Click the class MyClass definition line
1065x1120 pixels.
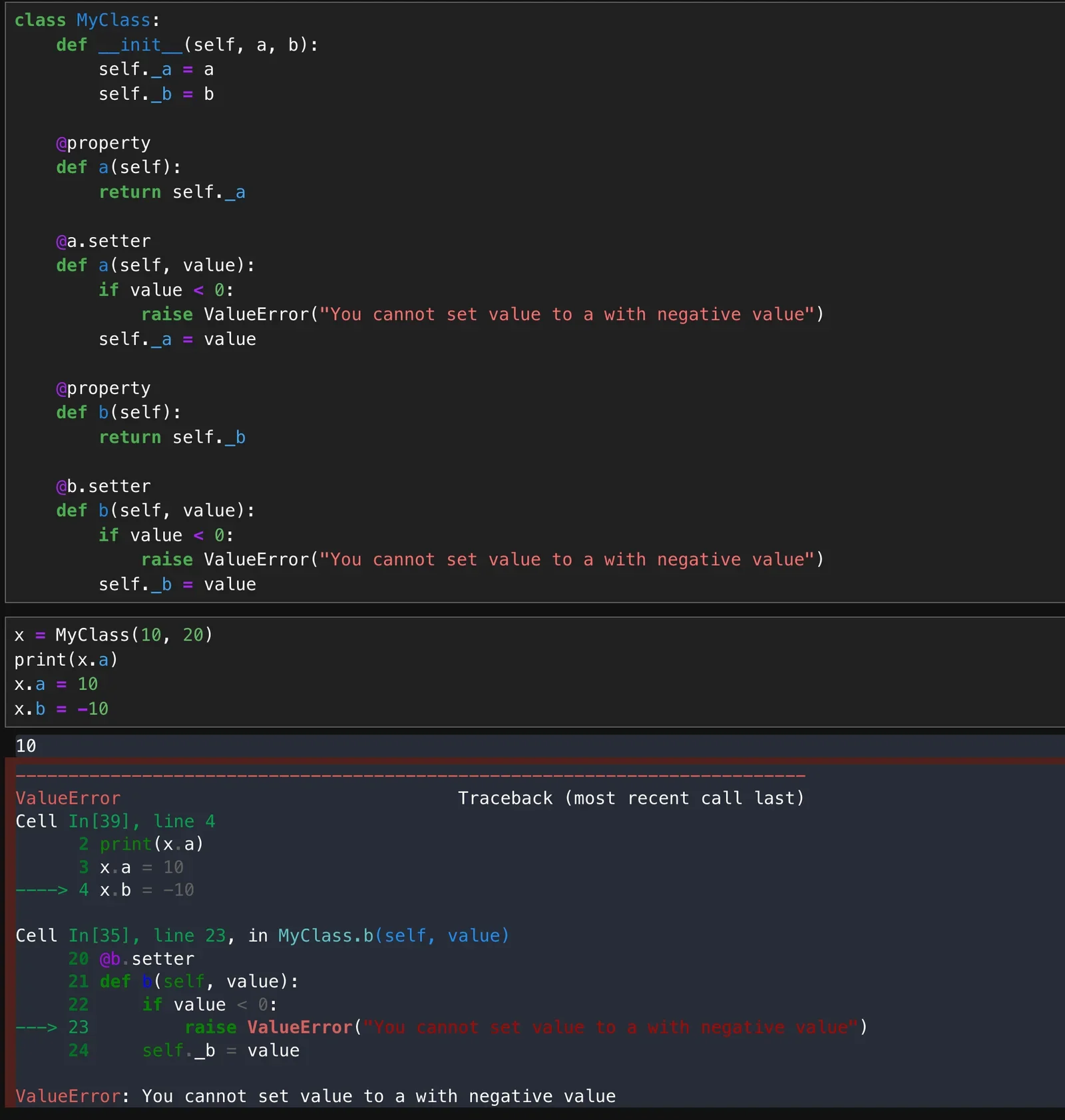click(87, 20)
